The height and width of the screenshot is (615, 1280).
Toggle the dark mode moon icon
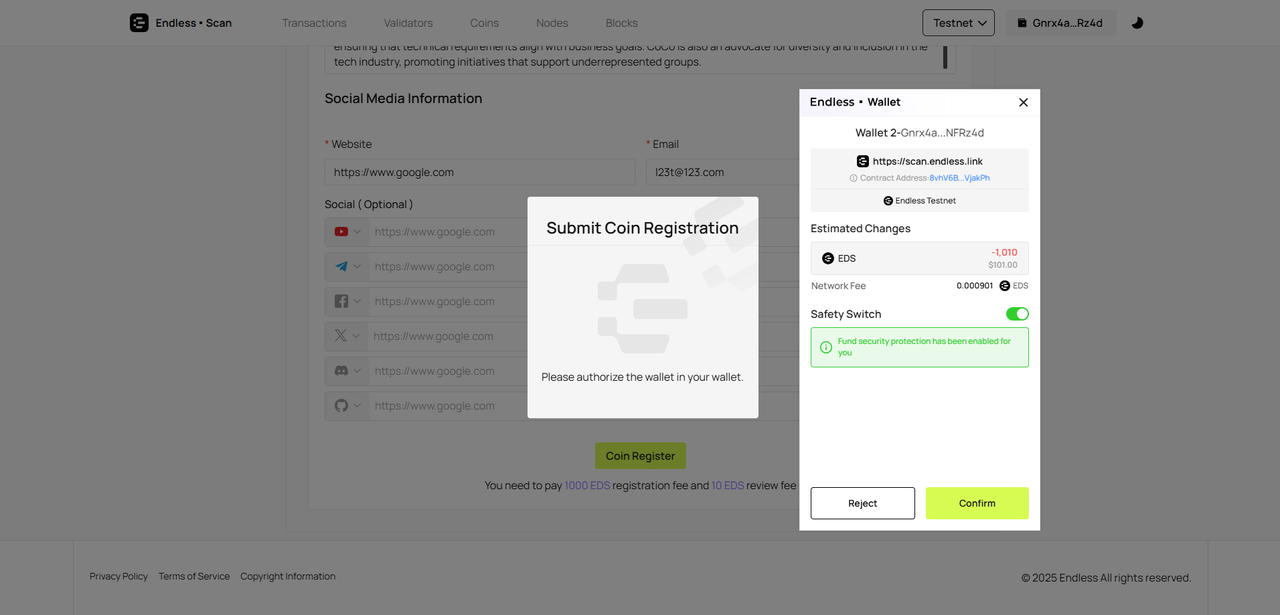(1137, 23)
